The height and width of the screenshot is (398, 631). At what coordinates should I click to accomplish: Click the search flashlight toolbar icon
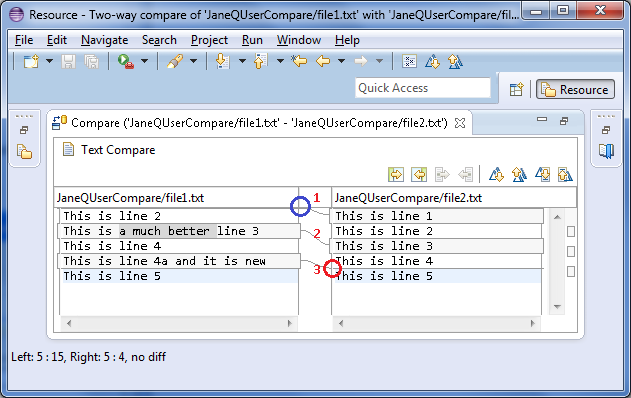pos(175,62)
